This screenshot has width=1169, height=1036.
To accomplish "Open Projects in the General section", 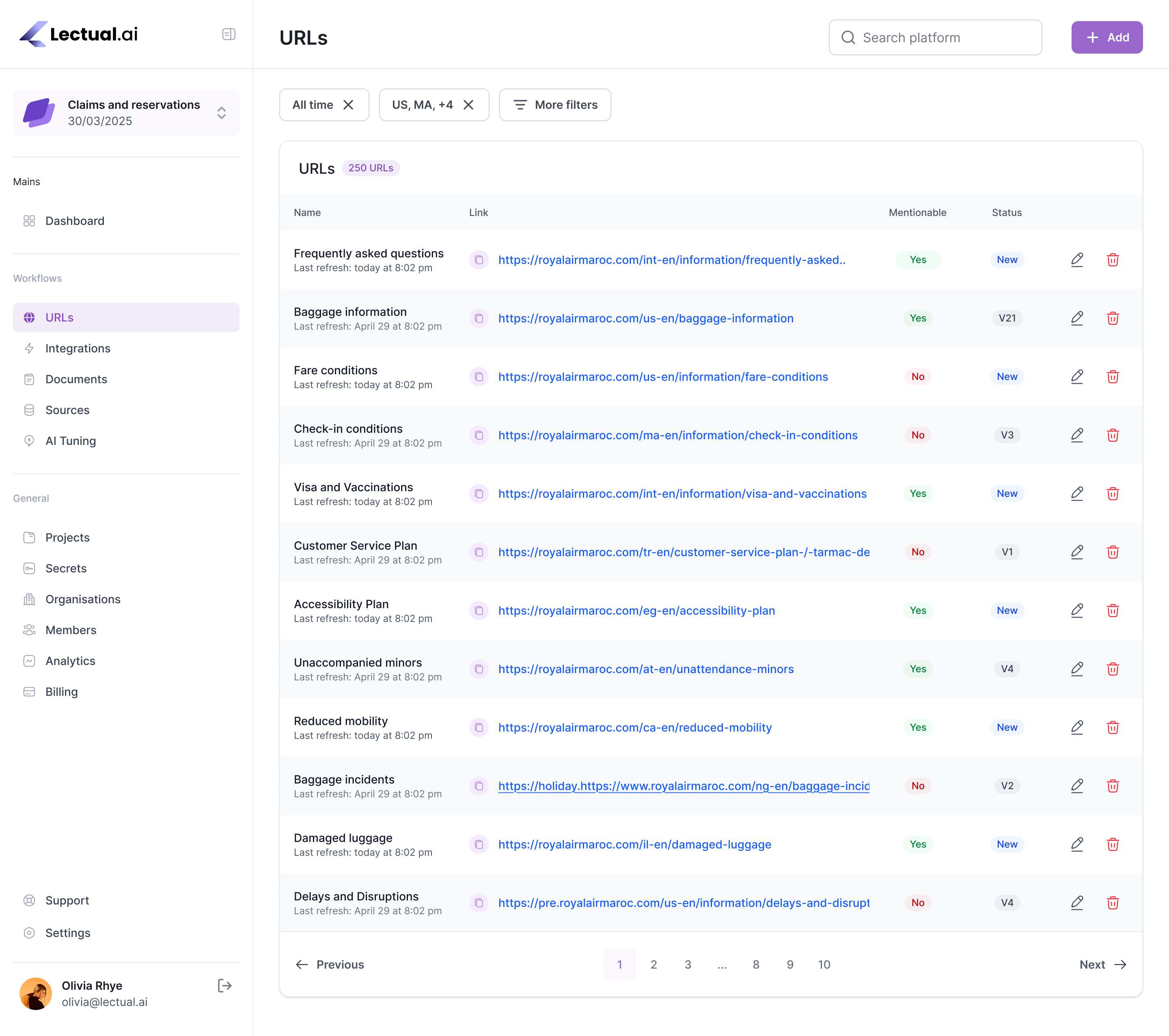I will point(126,538).
